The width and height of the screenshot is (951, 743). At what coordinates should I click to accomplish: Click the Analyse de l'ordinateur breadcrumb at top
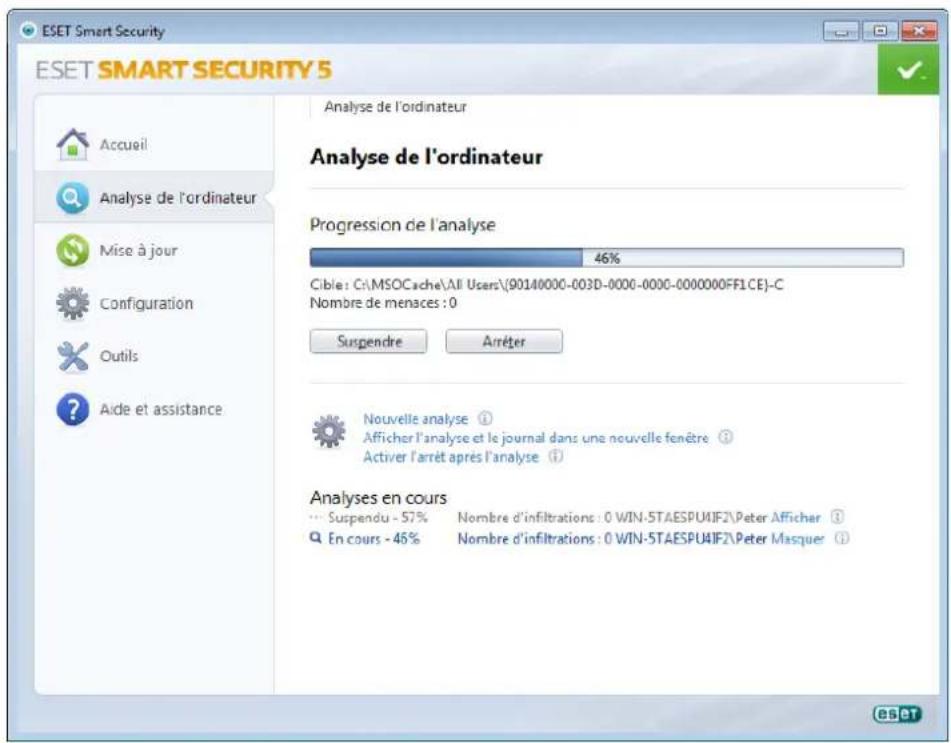pos(395,107)
